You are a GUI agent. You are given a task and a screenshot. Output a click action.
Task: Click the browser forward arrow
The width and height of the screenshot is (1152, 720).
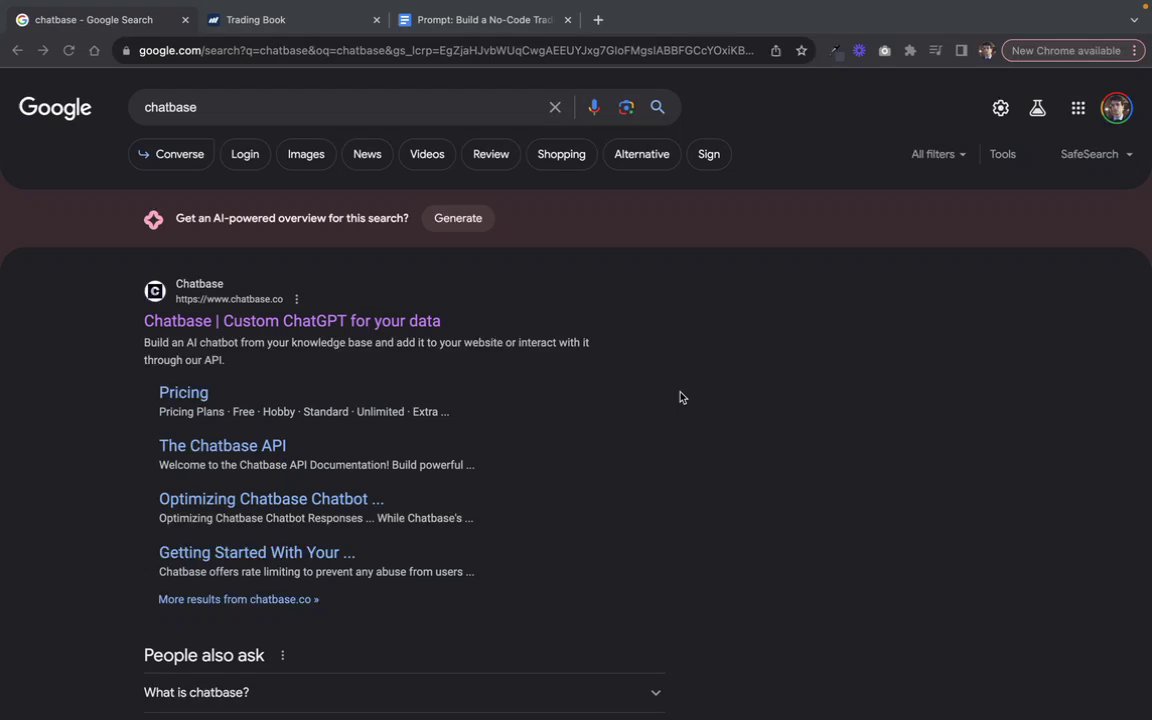[43, 51]
